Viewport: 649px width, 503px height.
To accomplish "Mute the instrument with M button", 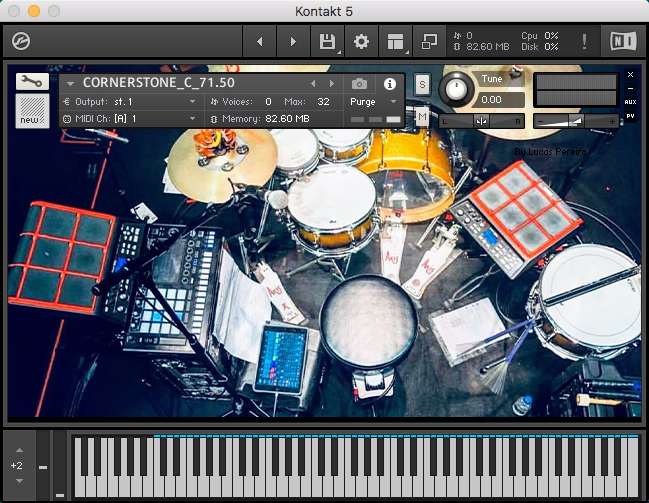I will [x=422, y=117].
